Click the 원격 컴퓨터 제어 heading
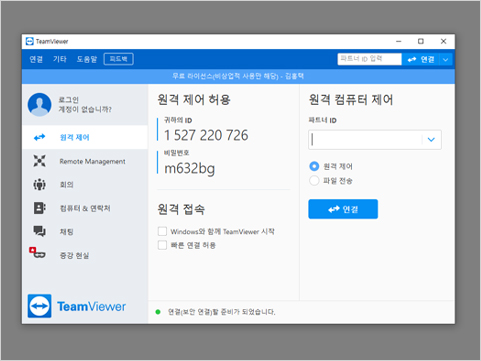This screenshot has height=361, width=481. [351, 100]
